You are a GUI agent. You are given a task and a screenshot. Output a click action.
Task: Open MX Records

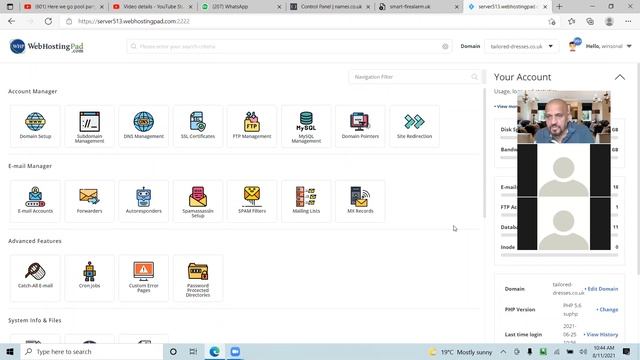(360, 201)
